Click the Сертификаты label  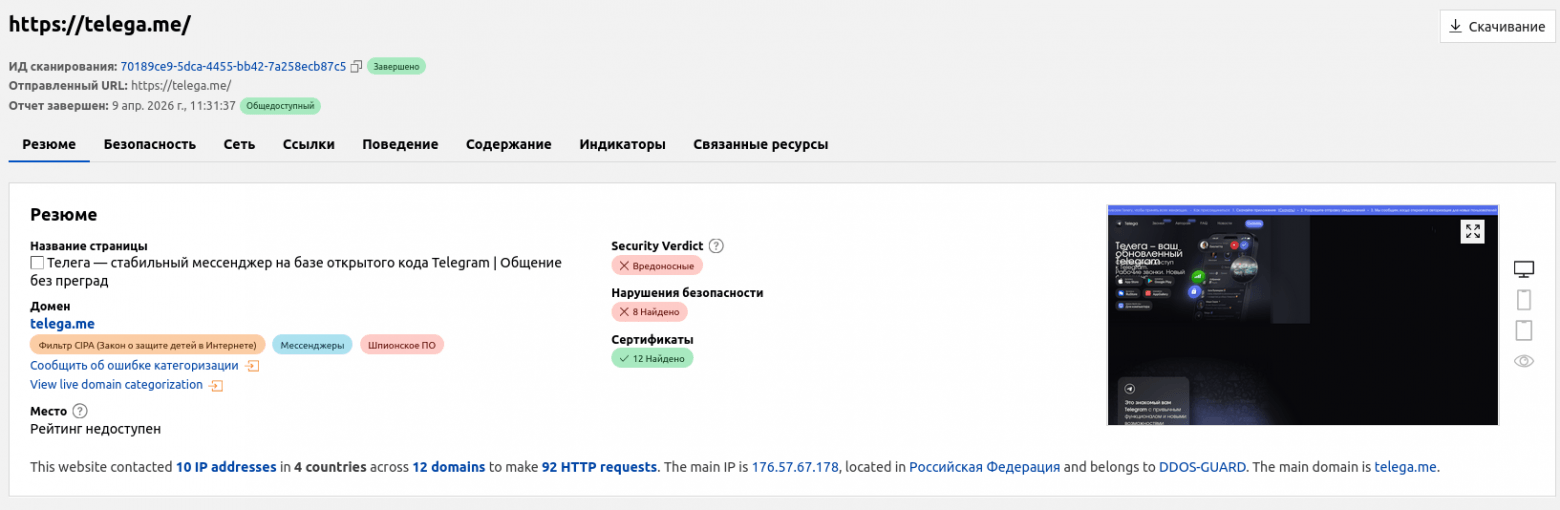[x=652, y=339]
